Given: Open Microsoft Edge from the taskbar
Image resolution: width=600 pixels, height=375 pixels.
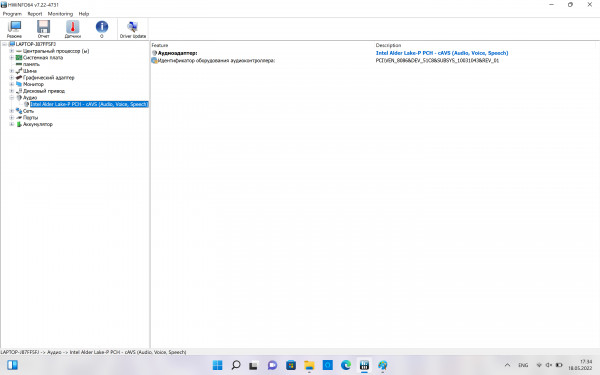Looking at the screenshot, I should click(x=346, y=365).
